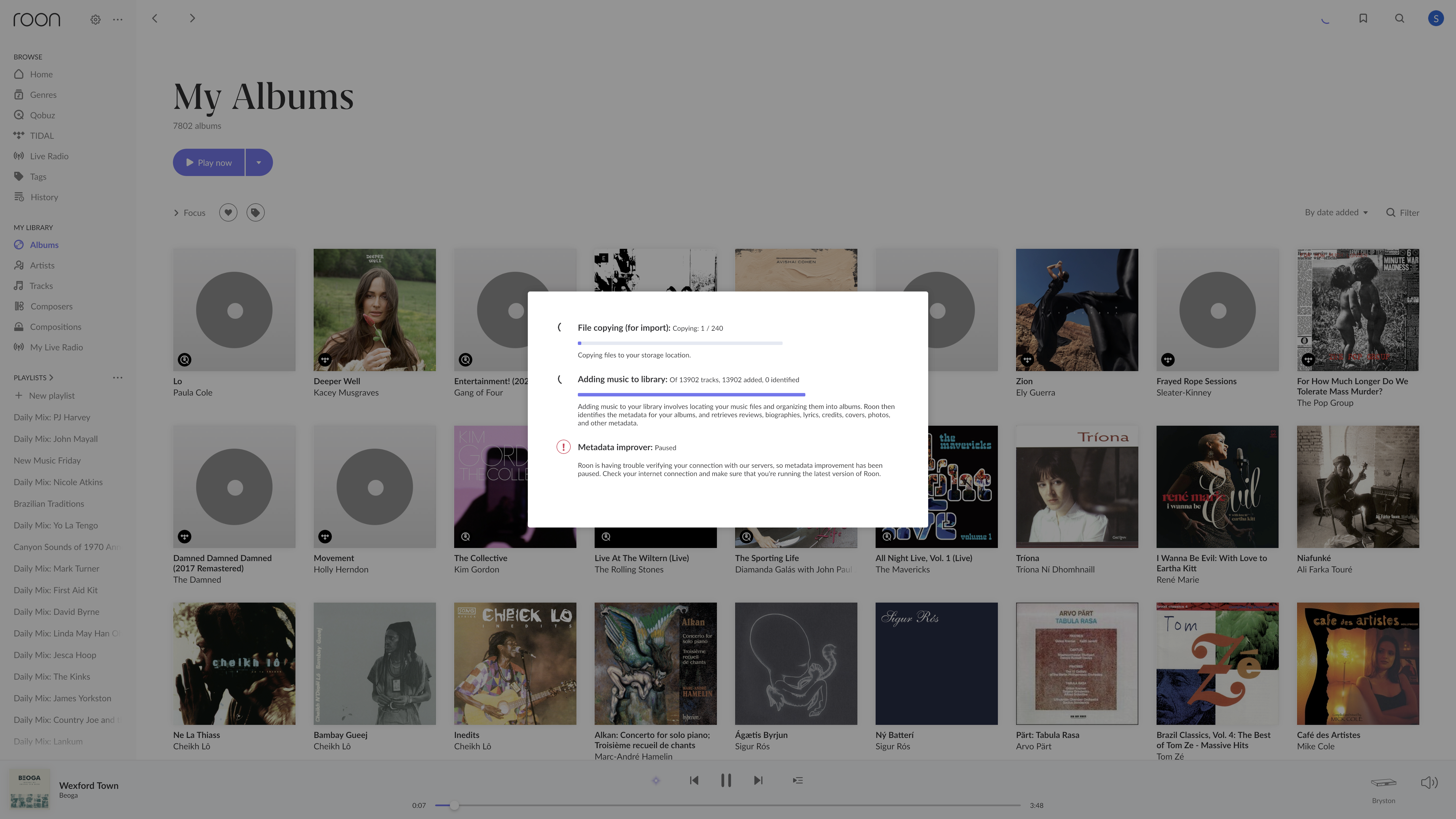Open My Live Radio
The width and height of the screenshot is (1456, 819).
tap(49, 347)
